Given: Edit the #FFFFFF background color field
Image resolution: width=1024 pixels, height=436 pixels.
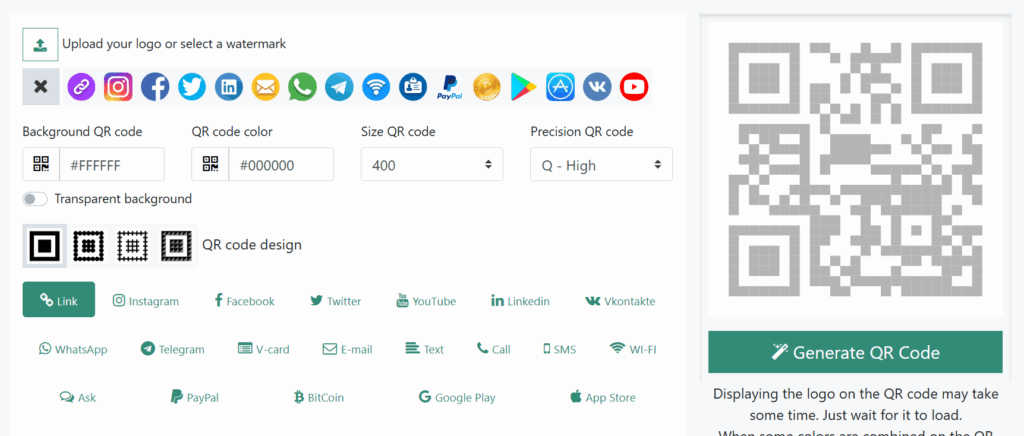Looking at the screenshot, I should coord(112,164).
